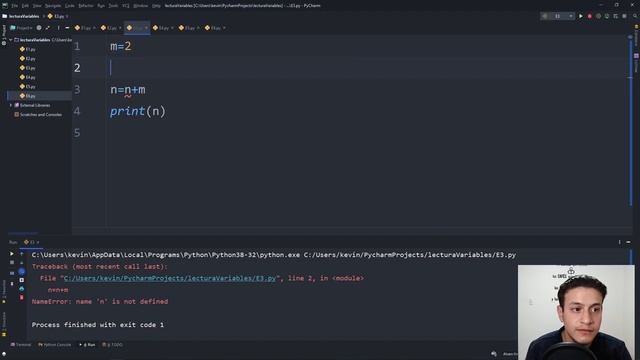
Task: Expand the External Libraries node
Action: point(11,105)
